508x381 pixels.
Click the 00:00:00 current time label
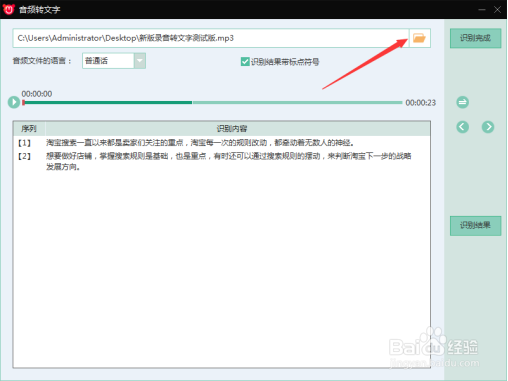point(37,94)
